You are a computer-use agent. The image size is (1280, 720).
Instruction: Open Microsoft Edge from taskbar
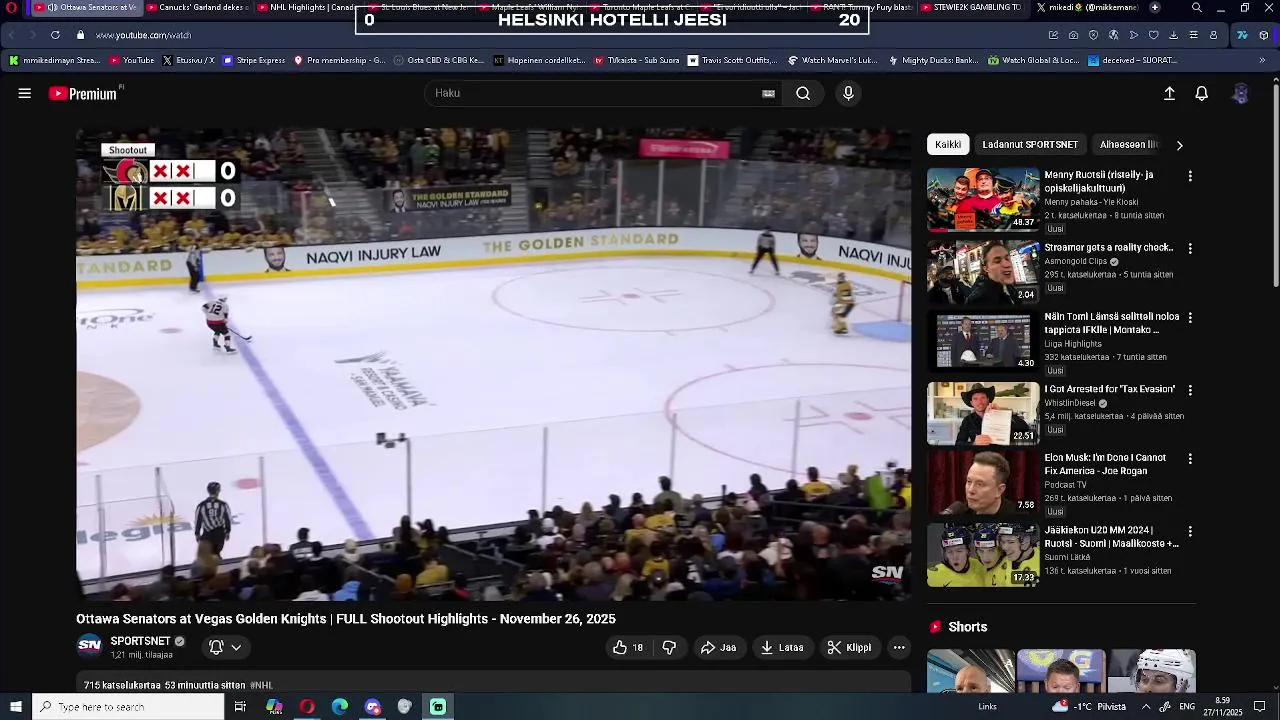[x=340, y=707]
